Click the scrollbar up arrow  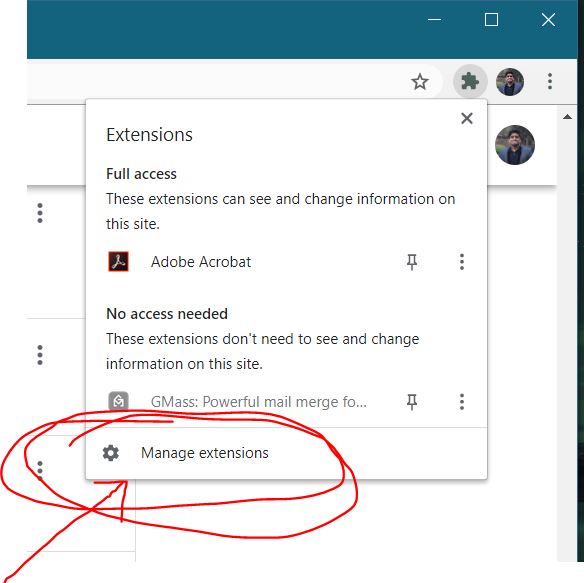pos(567,117)
